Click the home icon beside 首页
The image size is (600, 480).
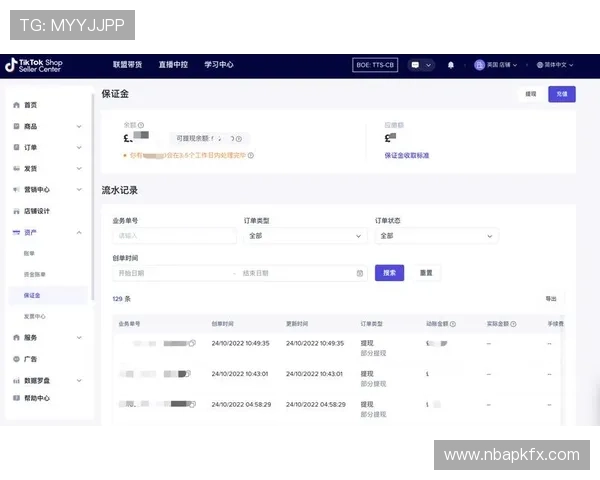tap(16, 105)
